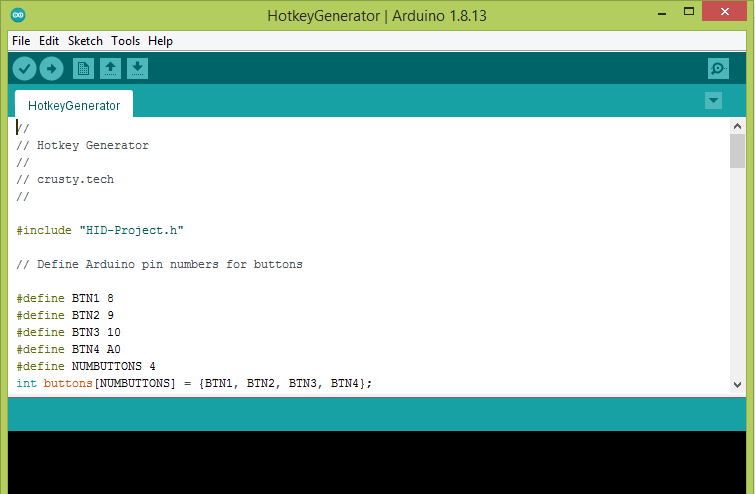Save the sketch with down-arrow icon
Viewport: 755px width, 494px height.
137,68
